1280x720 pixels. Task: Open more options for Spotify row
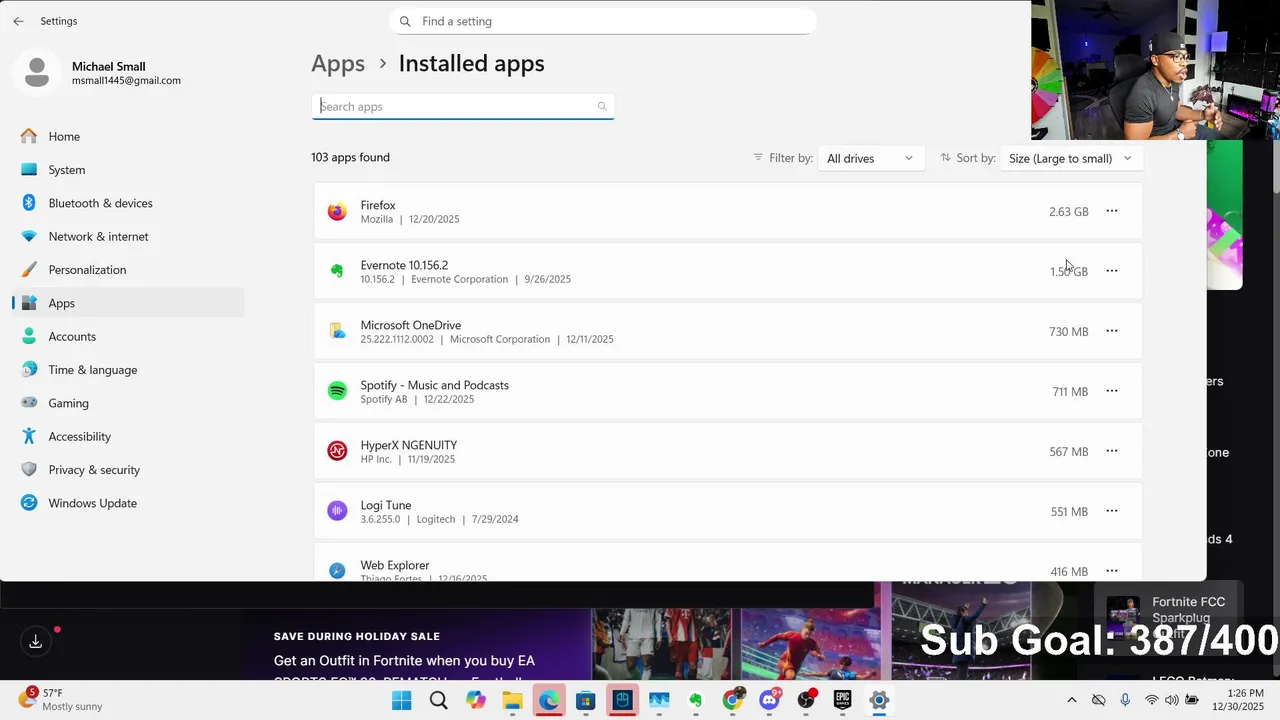coord(1112,391)
